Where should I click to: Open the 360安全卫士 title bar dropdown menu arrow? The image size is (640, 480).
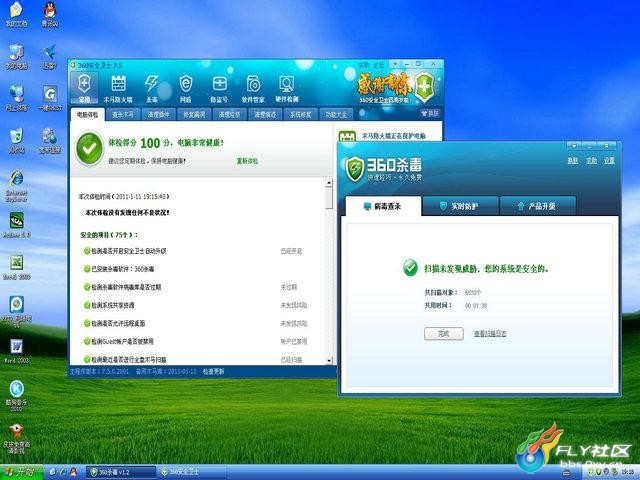[394, 64]
